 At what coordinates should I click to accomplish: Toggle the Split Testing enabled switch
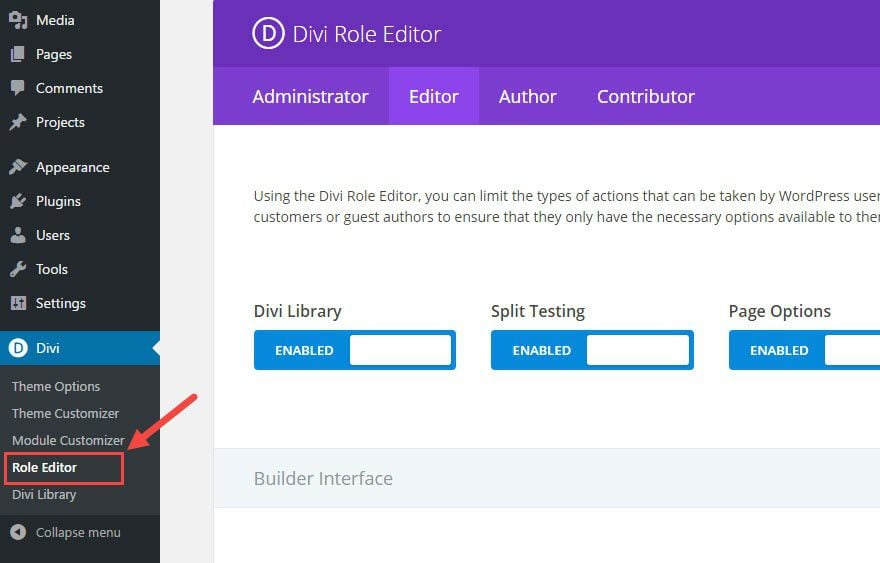pos(592,350)
